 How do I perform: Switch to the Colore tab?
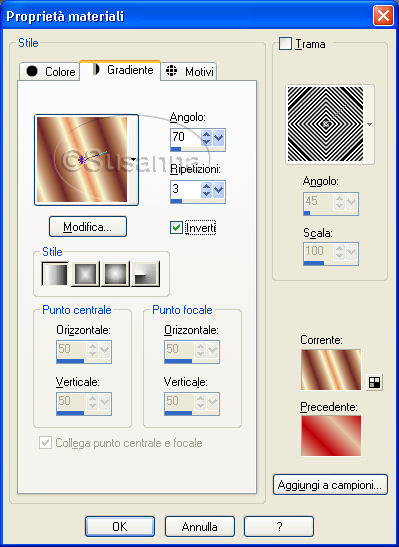tap(50, 71)
